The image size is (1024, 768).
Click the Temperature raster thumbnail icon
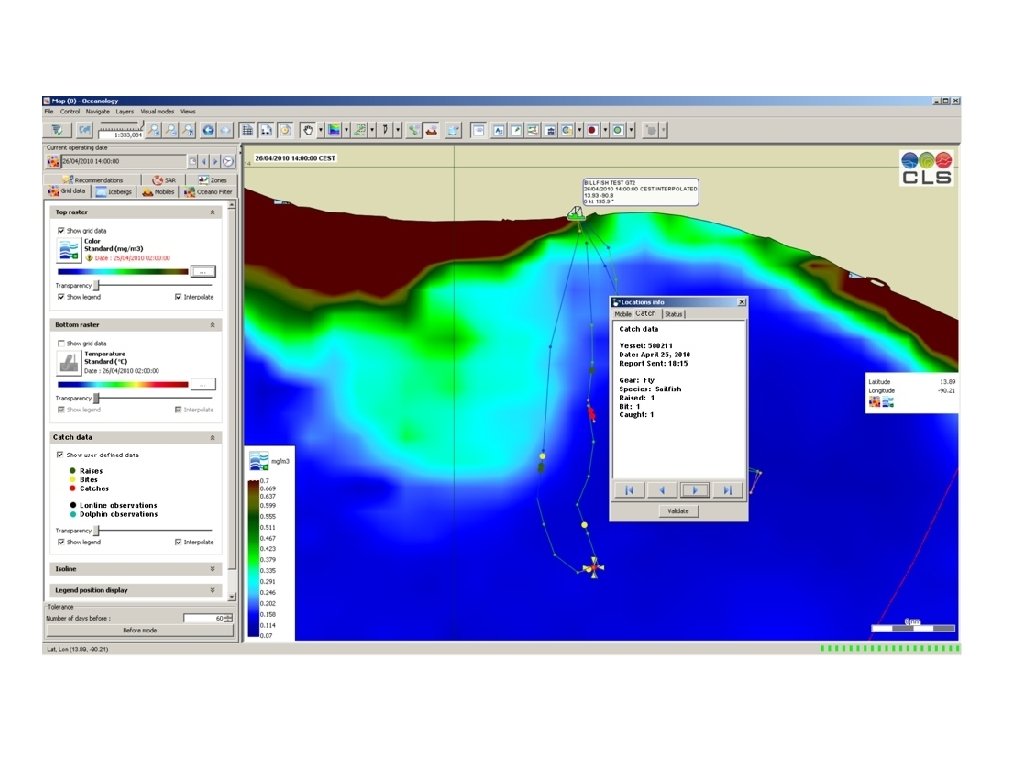tap(69, 362)
